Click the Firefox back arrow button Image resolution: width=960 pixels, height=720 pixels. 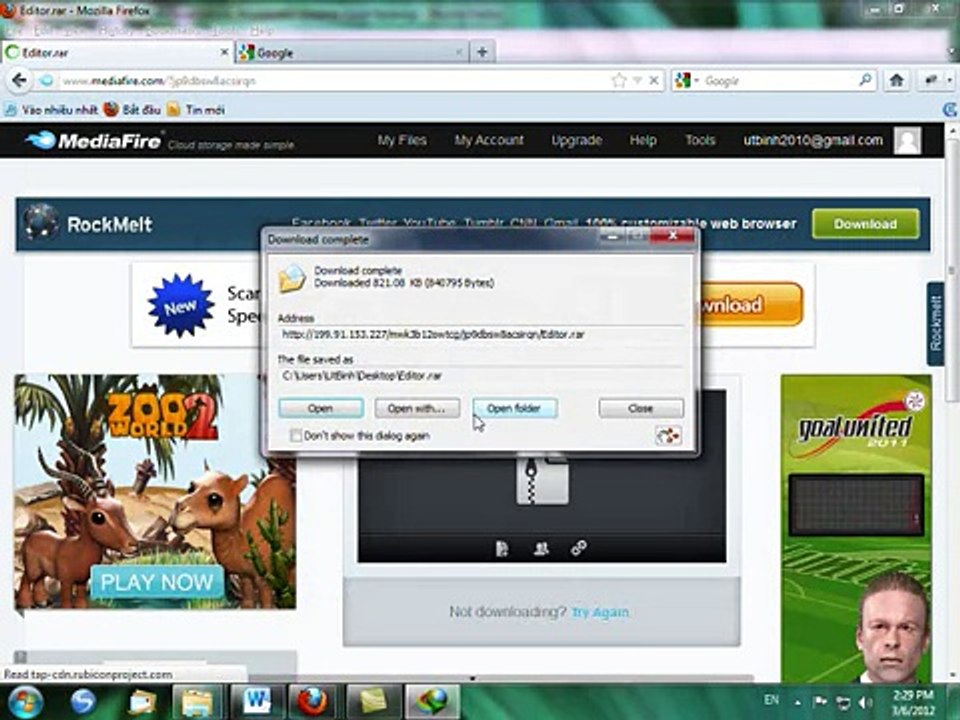[20, 80]
